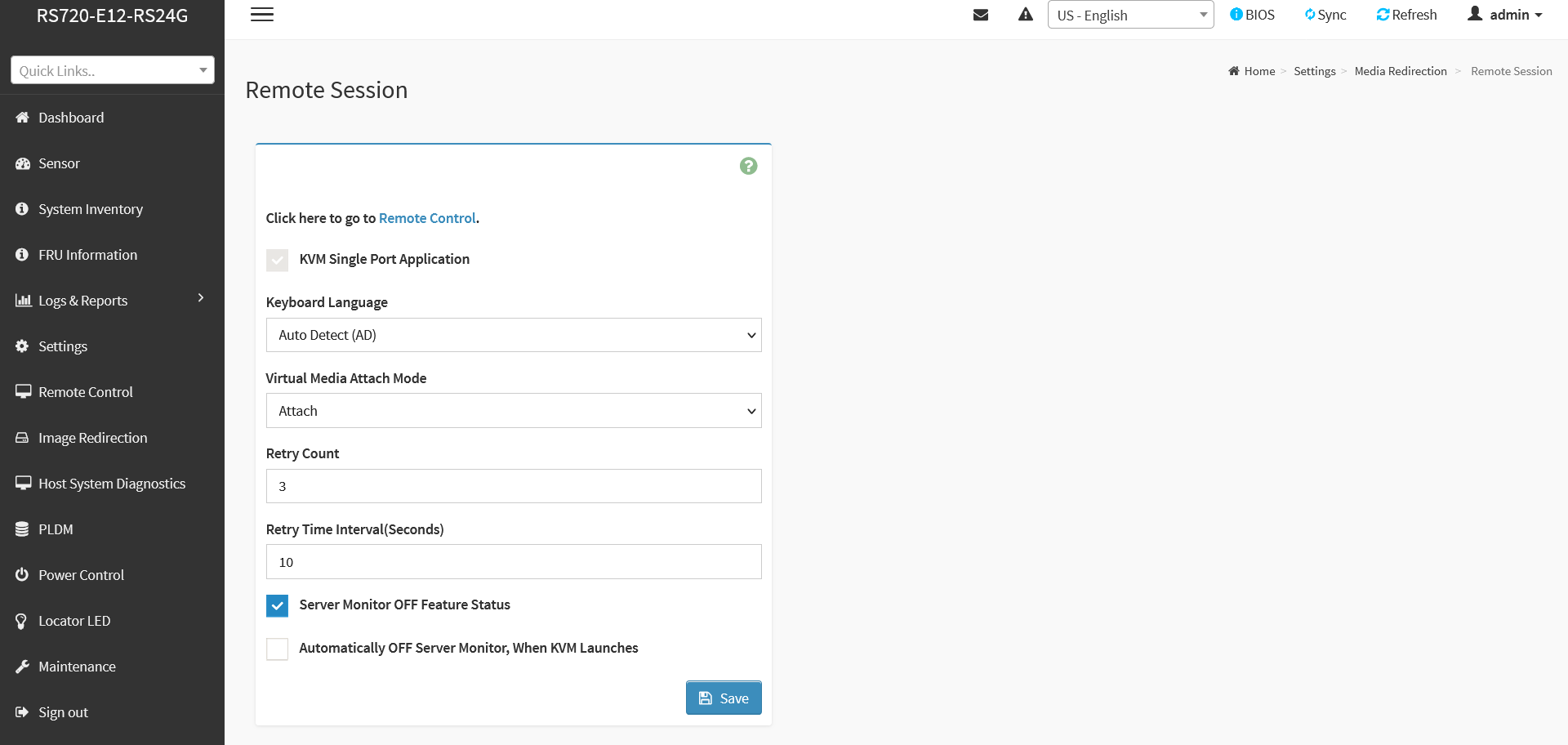Click the floppy-disk icon on Save
The height and width of the screenshot is (745, 1568).
[x=706, y=698]
